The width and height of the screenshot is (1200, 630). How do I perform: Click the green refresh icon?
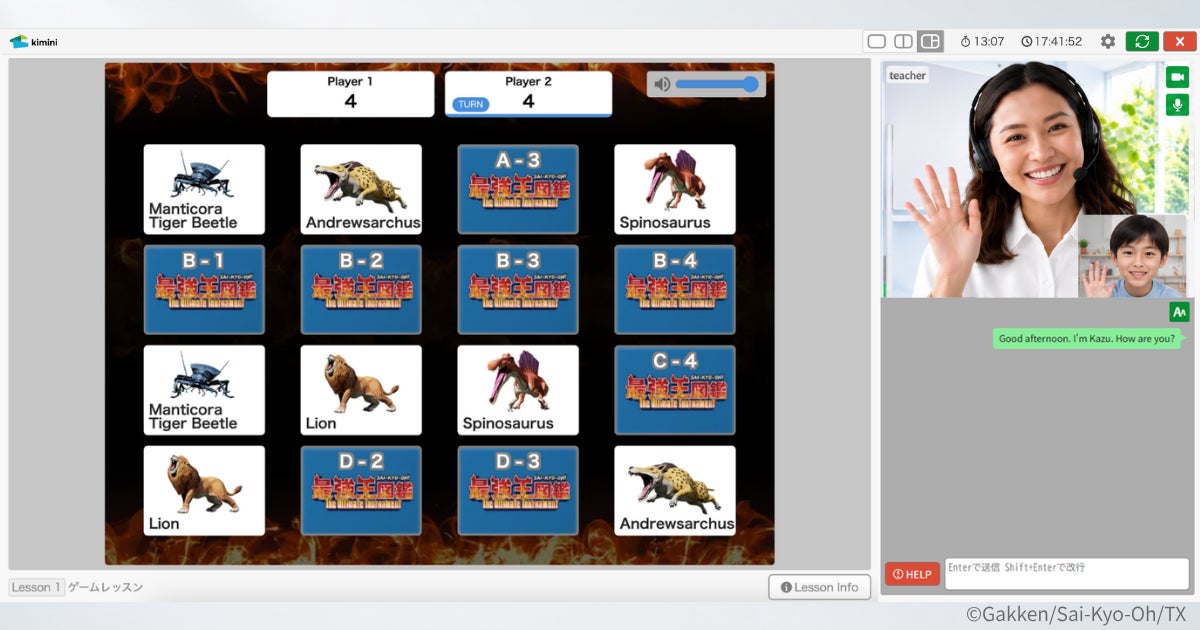click(x=1142, y=41)
